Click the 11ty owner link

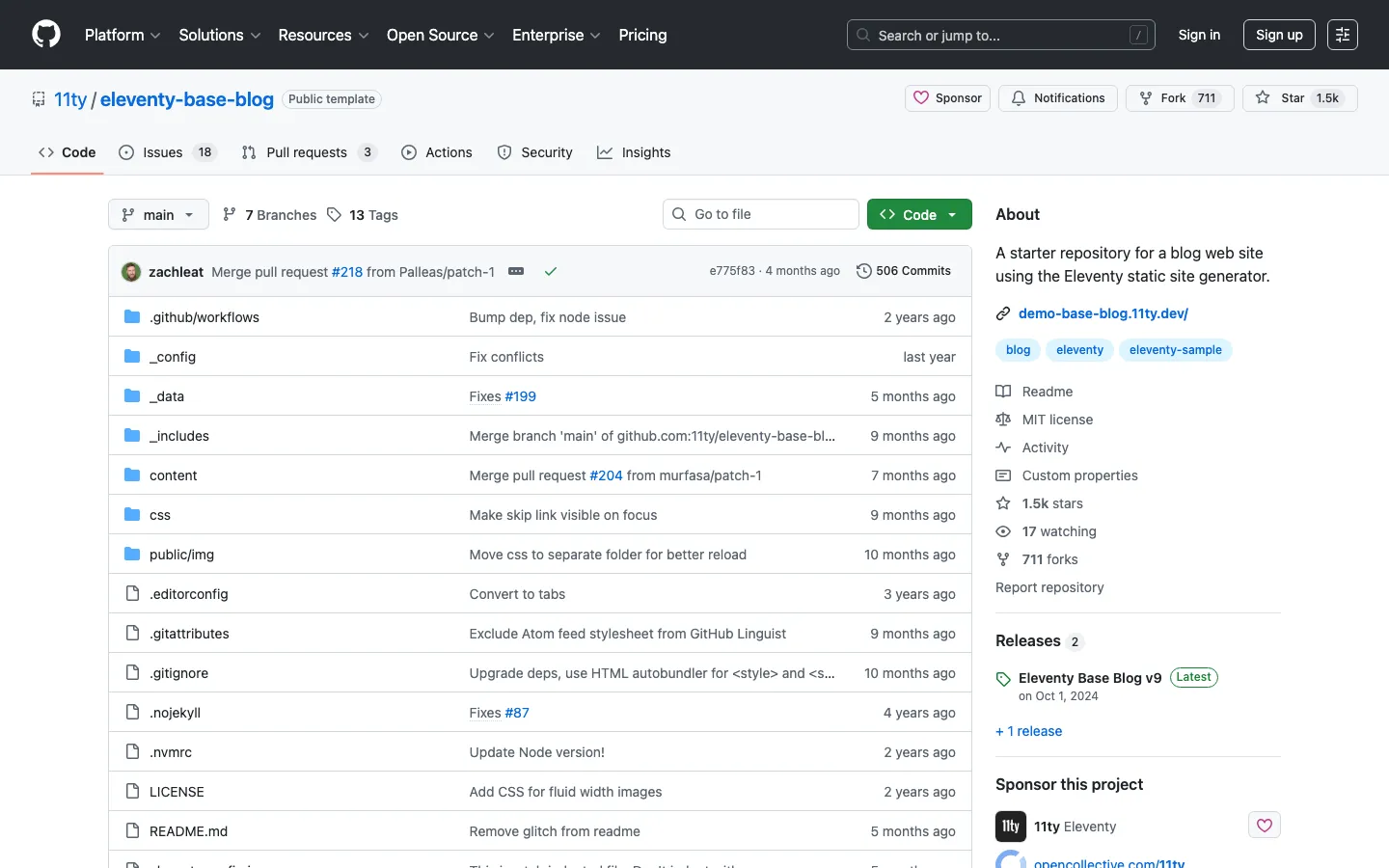[x=70, y=99]
